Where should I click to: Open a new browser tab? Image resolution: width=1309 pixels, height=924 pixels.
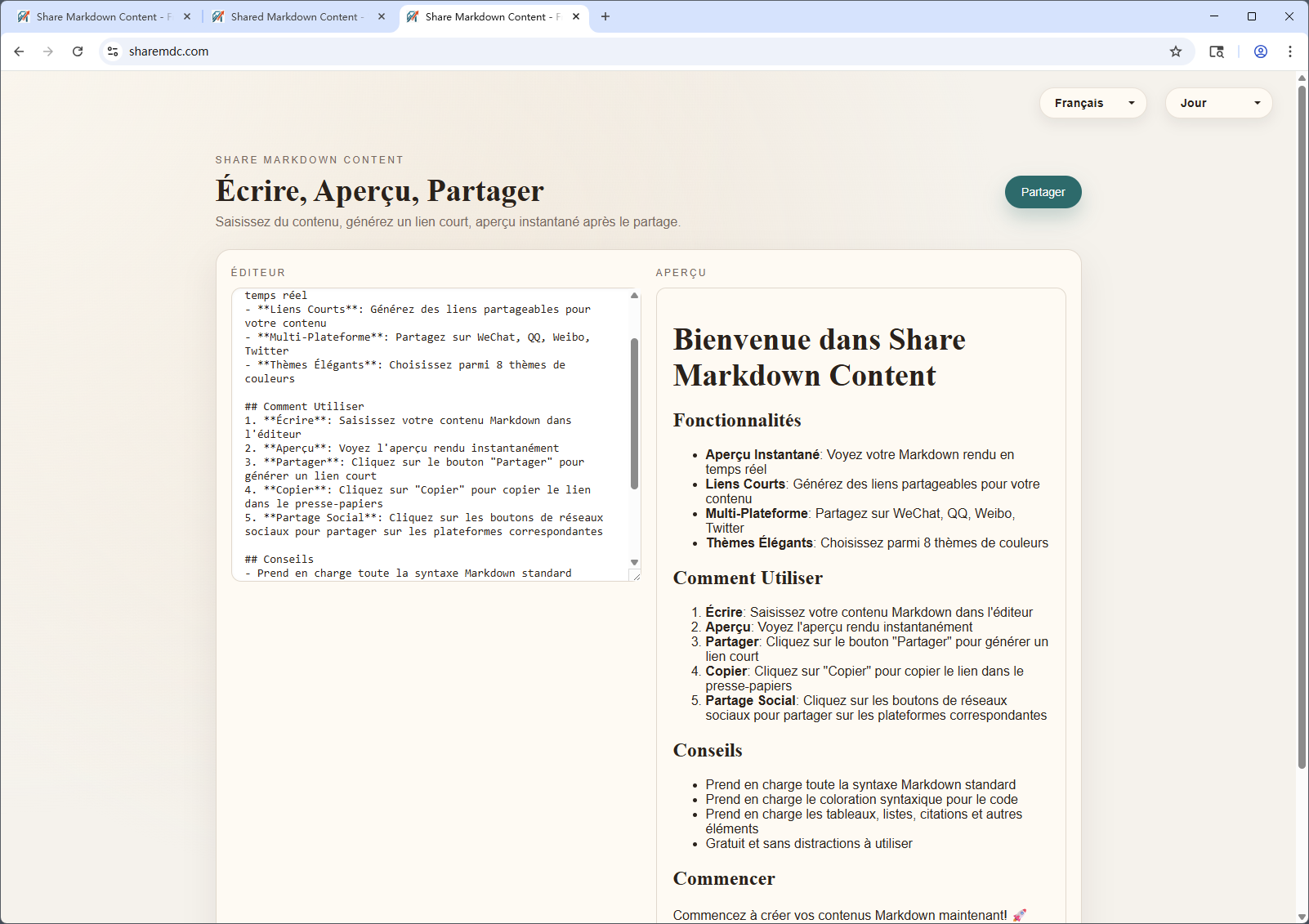coord(605,16)
